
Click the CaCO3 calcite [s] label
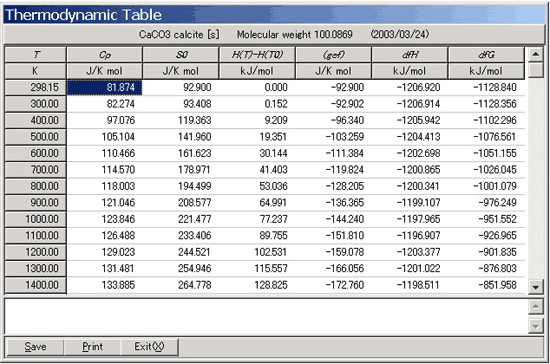[x=179, y=34]
